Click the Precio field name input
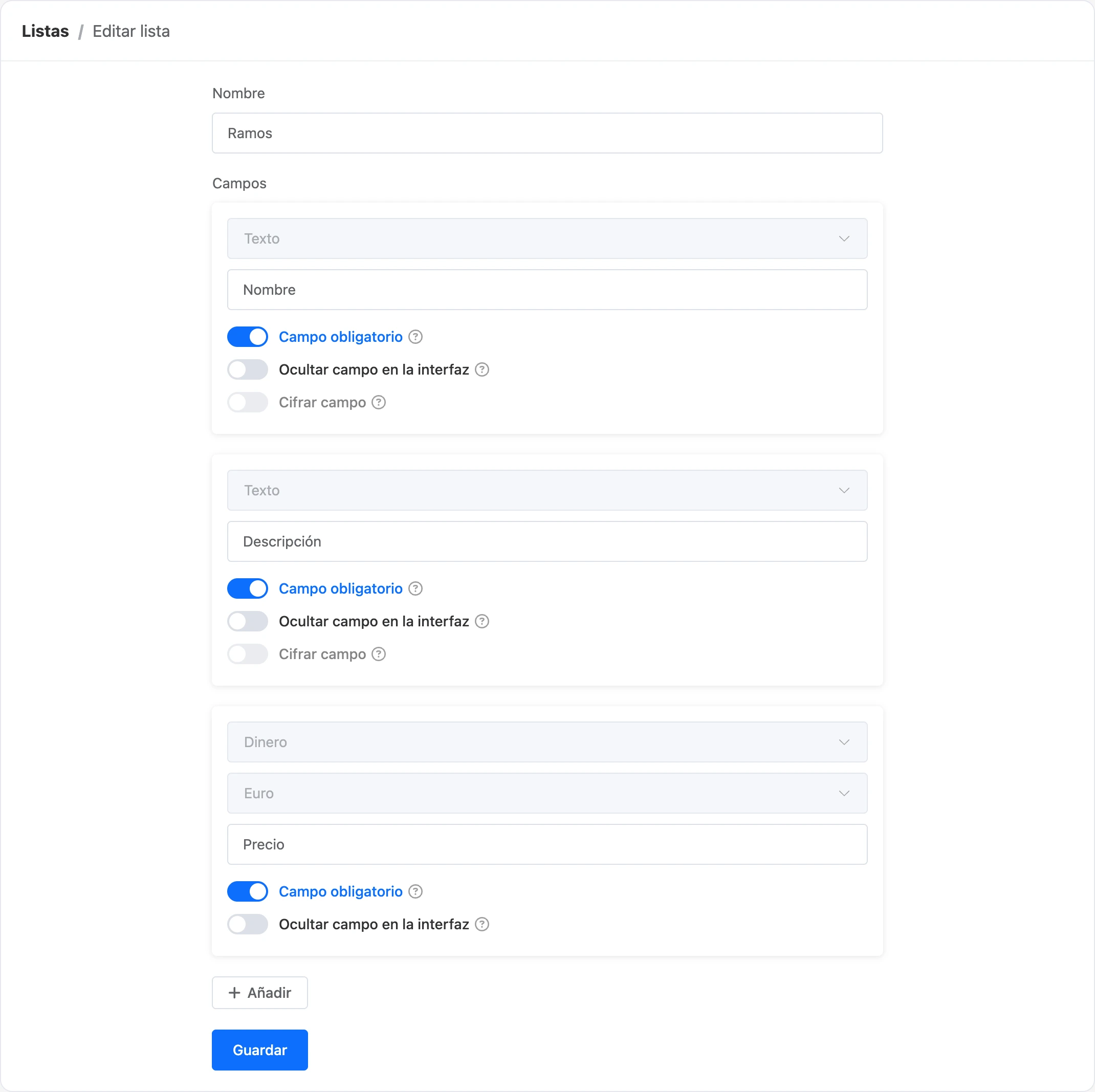Image resolution: width=1095 pixels, height=1092 pixels. coord(547,844)
